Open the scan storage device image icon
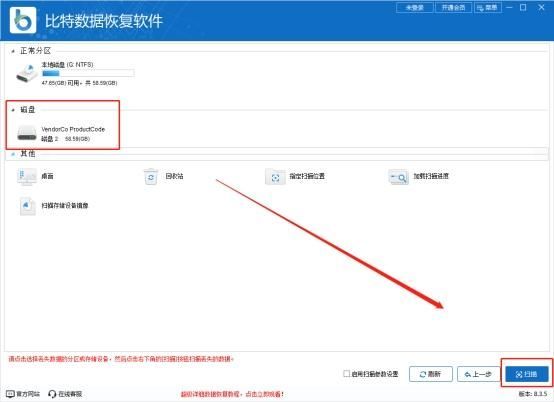 [27, 206]
